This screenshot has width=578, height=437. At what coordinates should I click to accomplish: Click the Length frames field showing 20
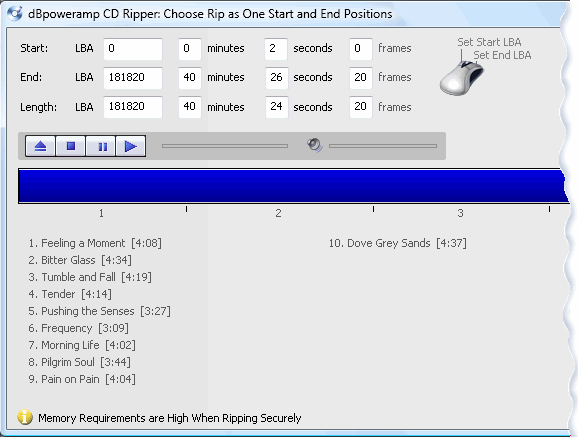(361, 107)
